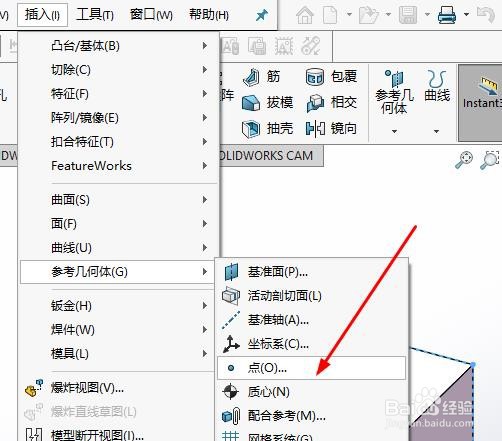Open the 工具(T) menu

point(95,15)
